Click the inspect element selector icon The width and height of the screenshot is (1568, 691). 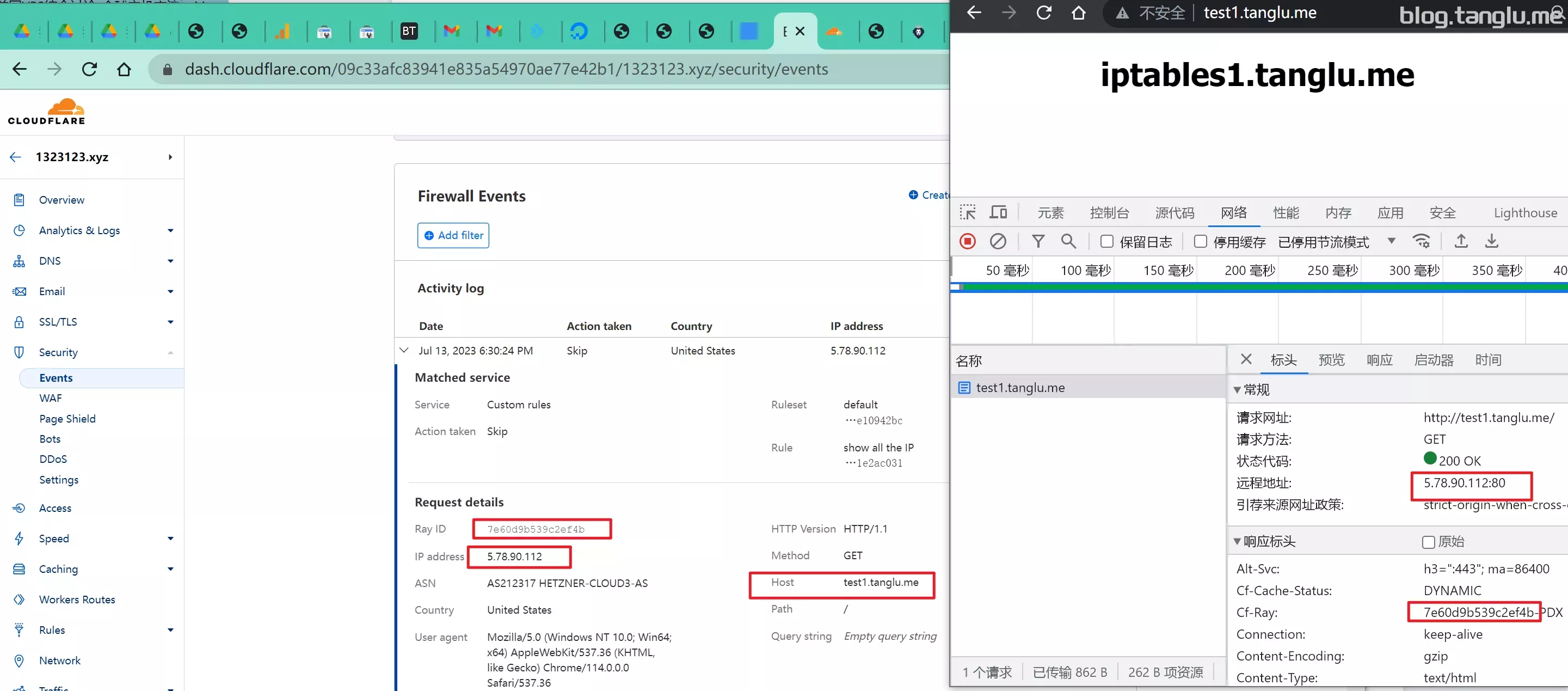tap(967, 212)
